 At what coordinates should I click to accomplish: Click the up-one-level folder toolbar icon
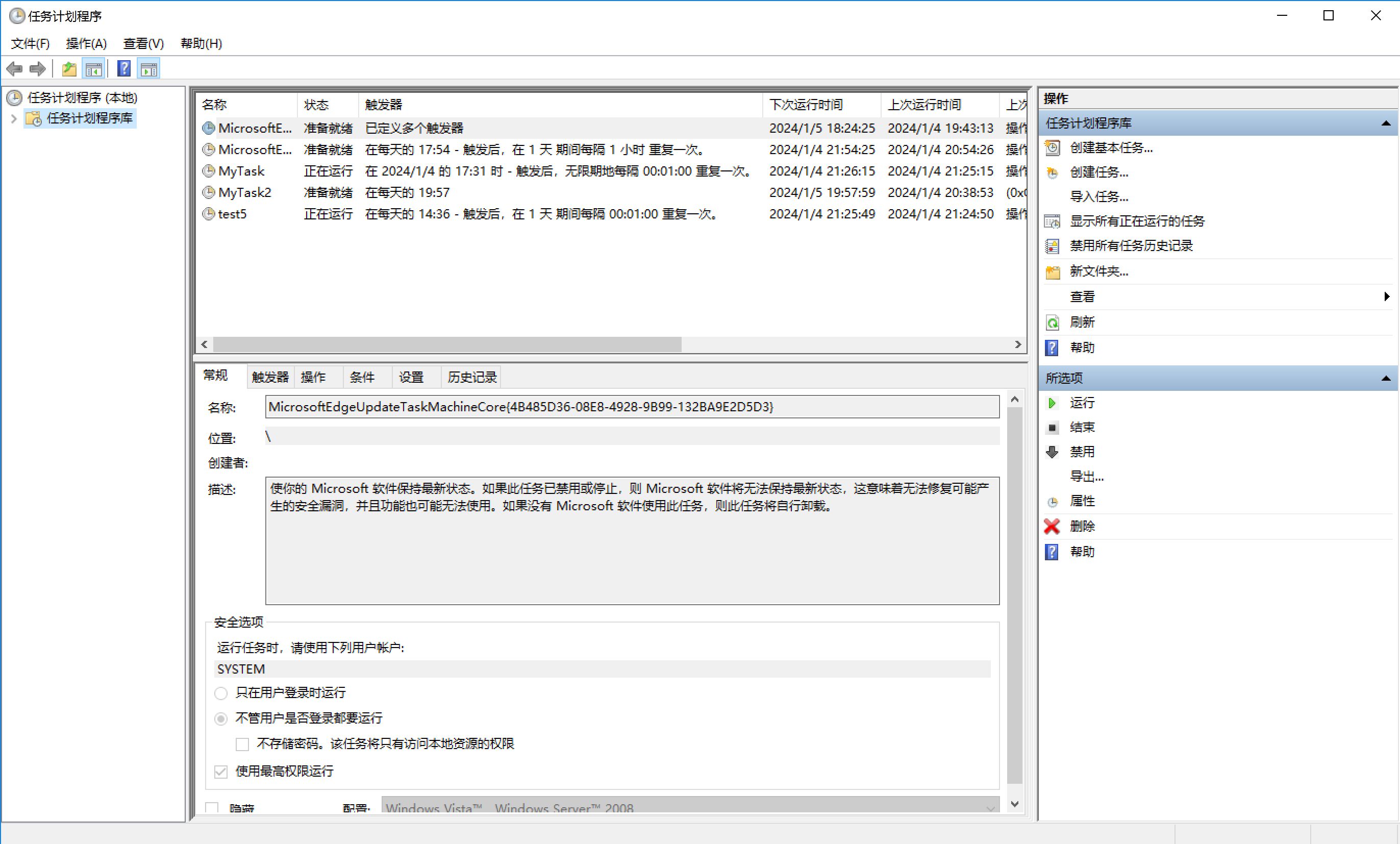coord(69,69)
